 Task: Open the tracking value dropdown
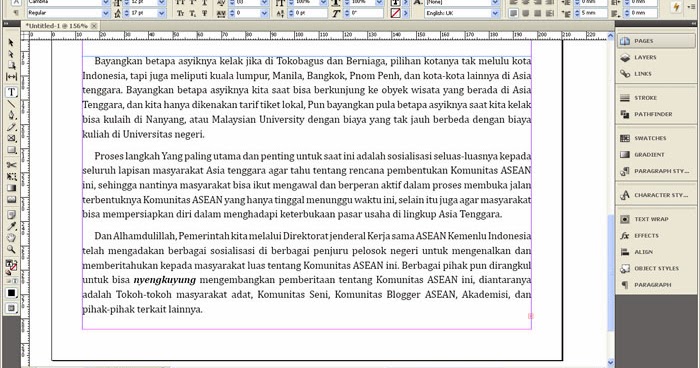(x=264, y=13)
